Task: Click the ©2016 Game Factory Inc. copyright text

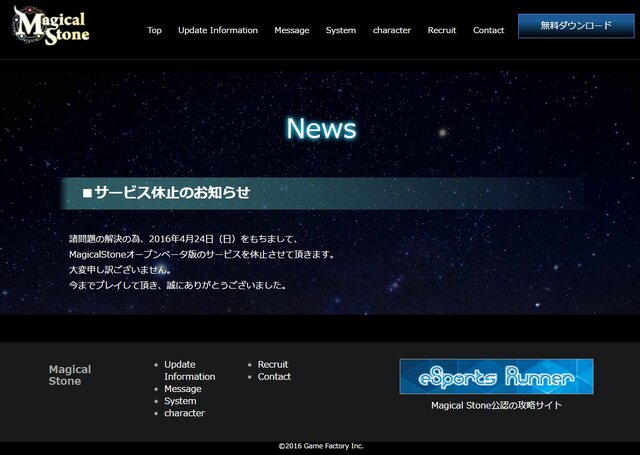Action: pos(321,446)
